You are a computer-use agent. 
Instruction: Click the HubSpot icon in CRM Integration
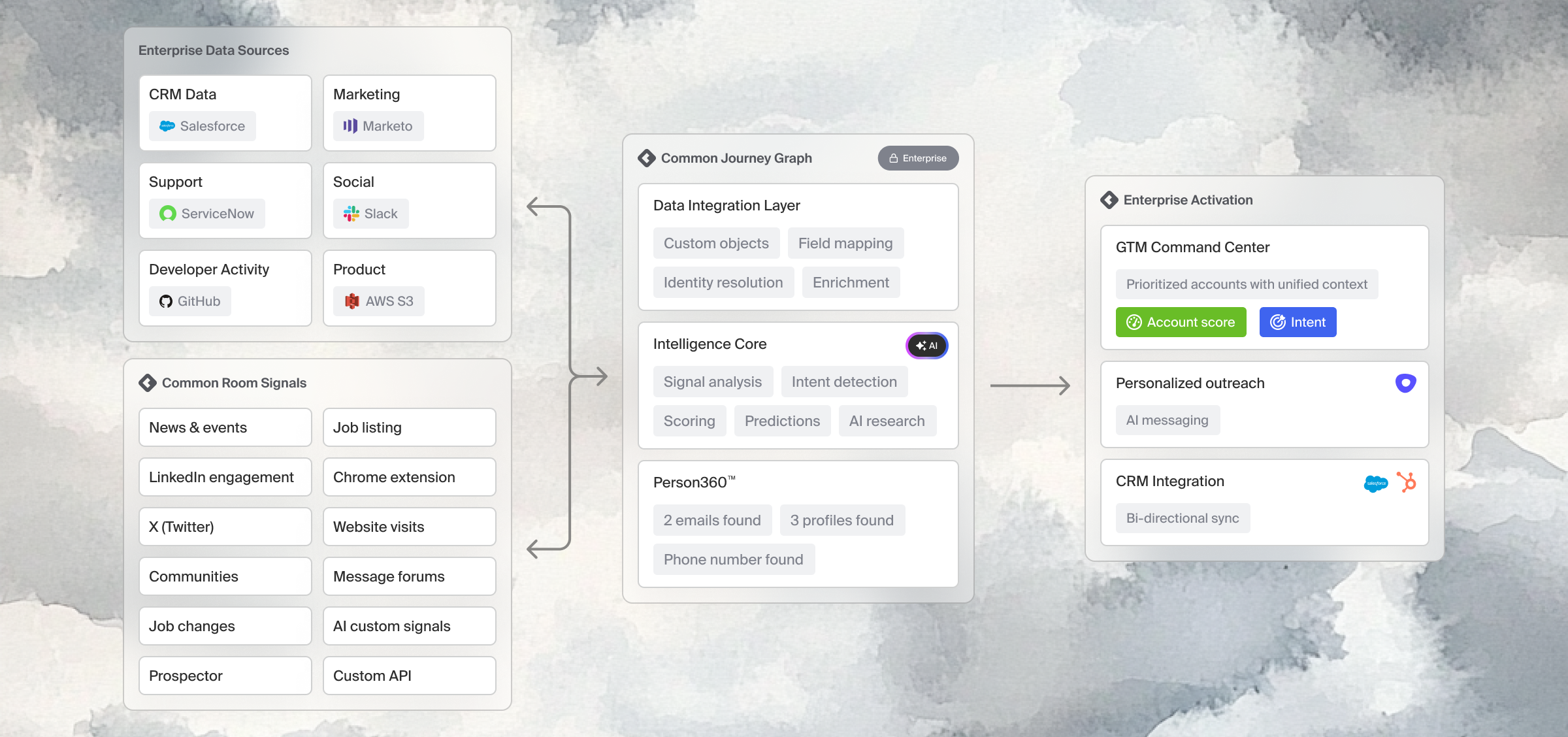[x=1407, y=482]
